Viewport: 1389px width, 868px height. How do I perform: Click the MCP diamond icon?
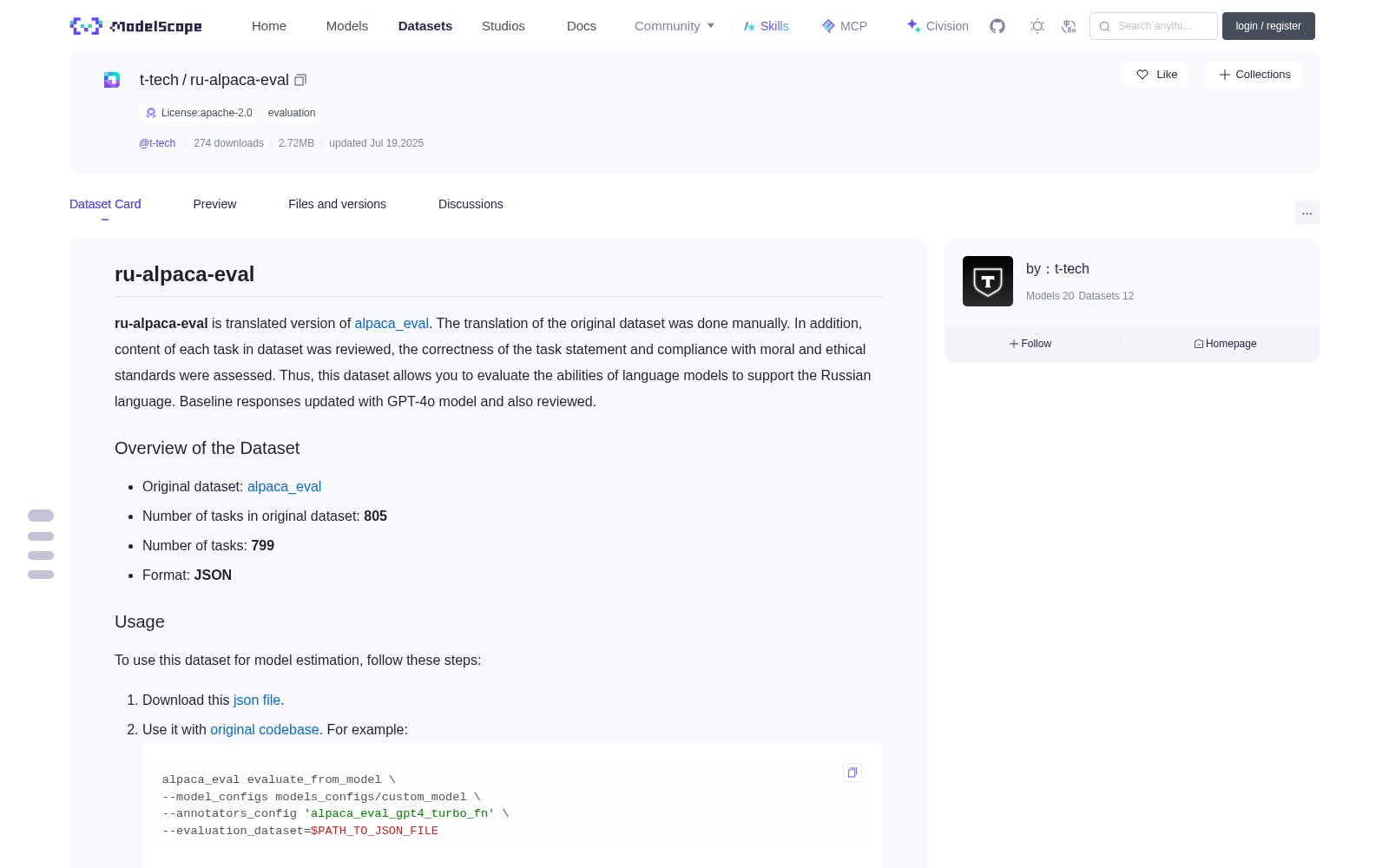(828, 26)
